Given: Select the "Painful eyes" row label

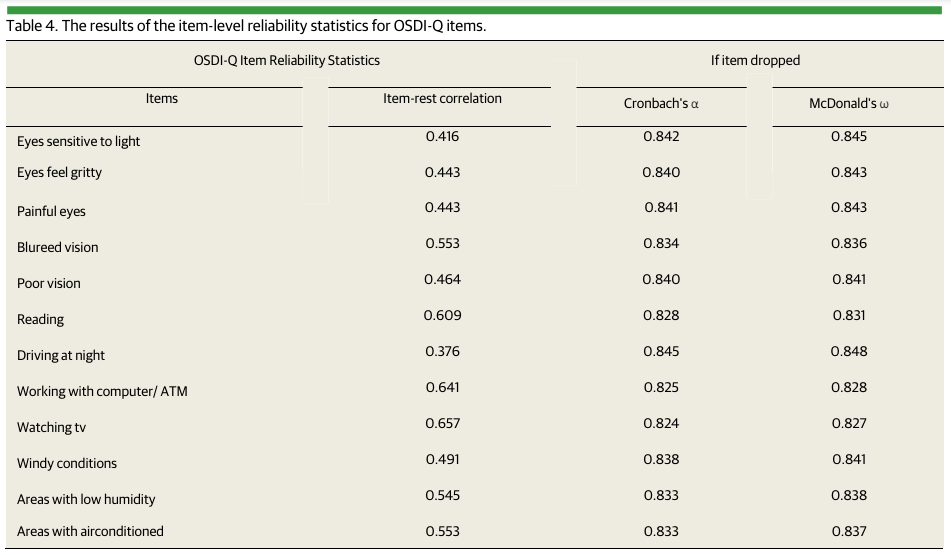Looking at the screenshot, I should tap(51, 212).
